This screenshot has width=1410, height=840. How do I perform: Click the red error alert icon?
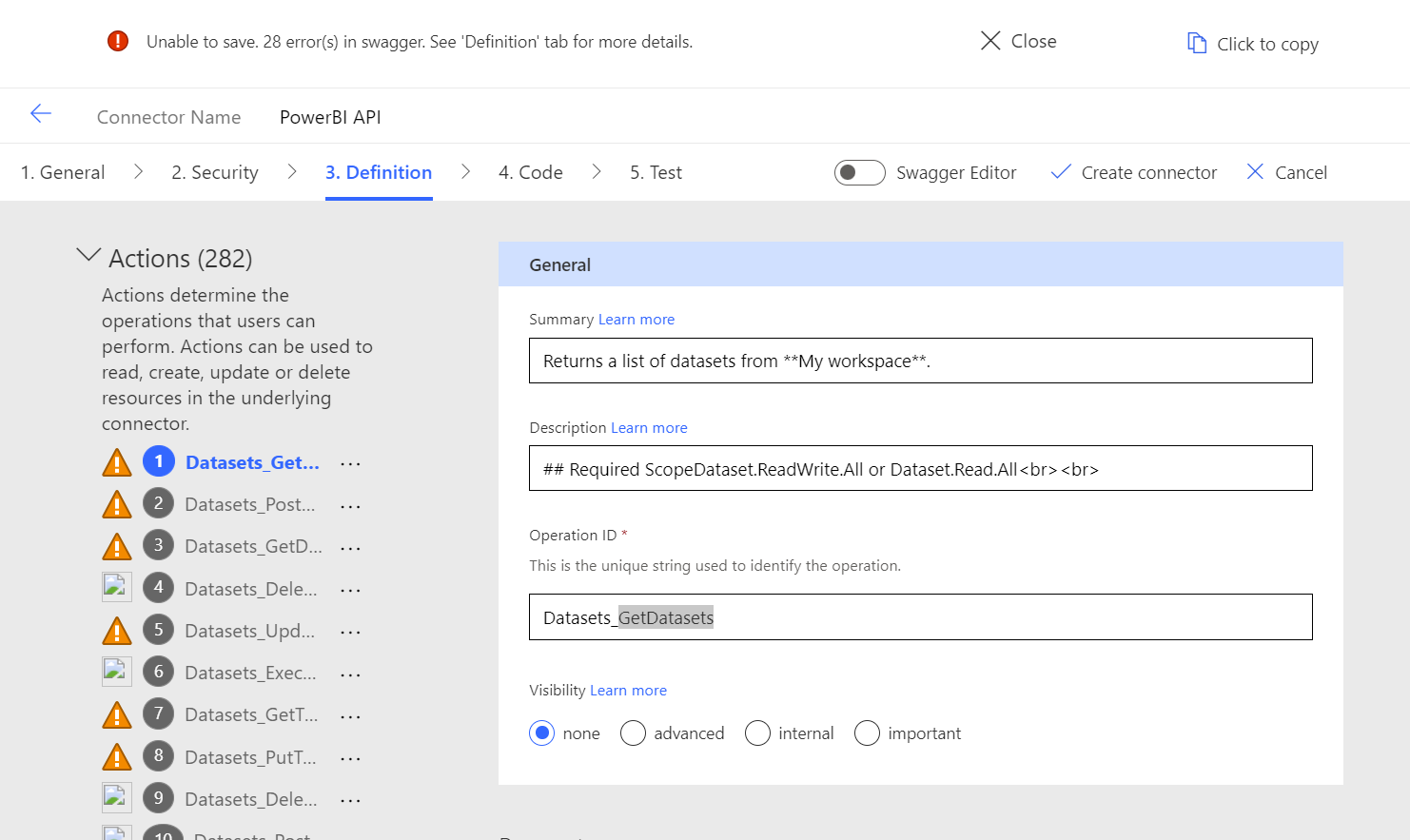(118, 41)
